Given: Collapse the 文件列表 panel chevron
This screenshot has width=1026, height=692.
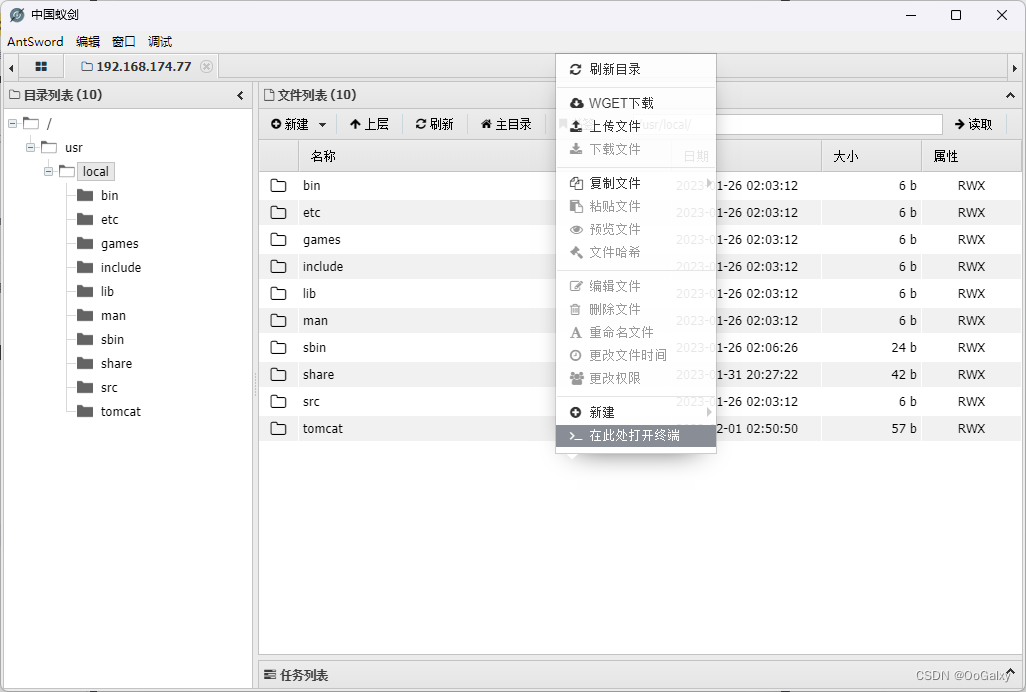Looking at the screenshot, I should tap(1010, 95).
